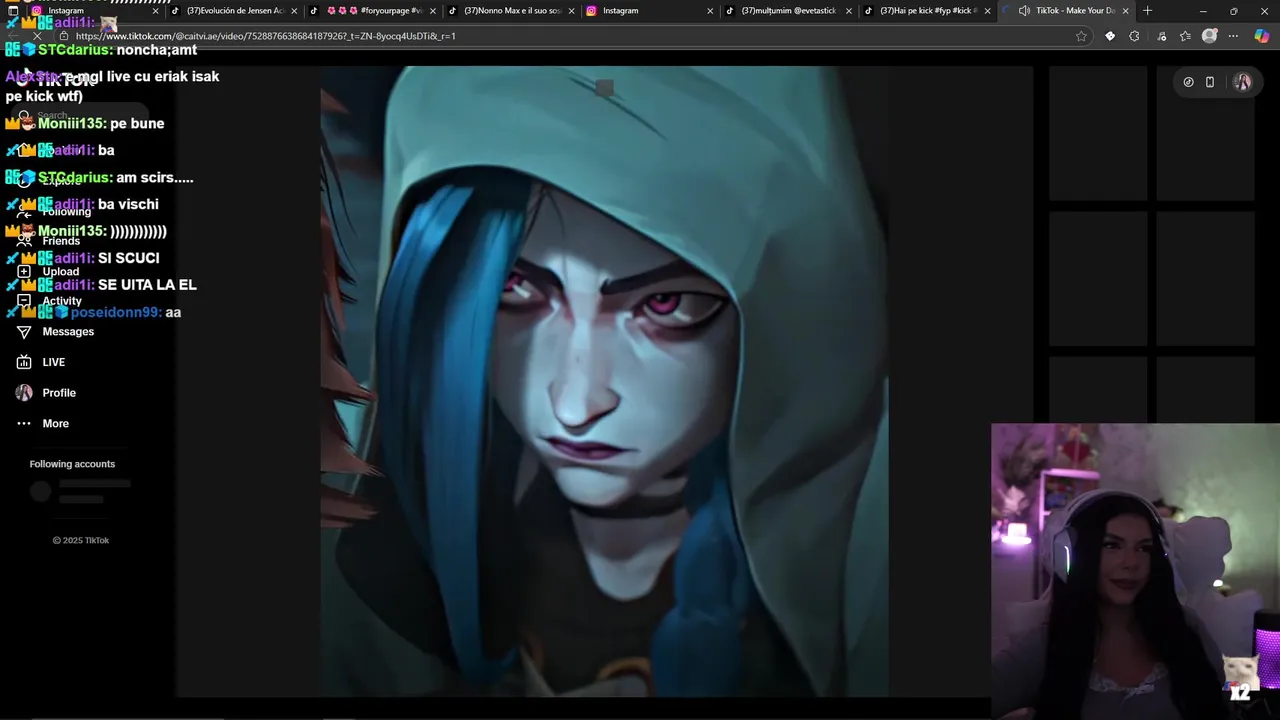
Task: Switch to the multumim @evetastick tab
Action: click(x=788, y=11)
